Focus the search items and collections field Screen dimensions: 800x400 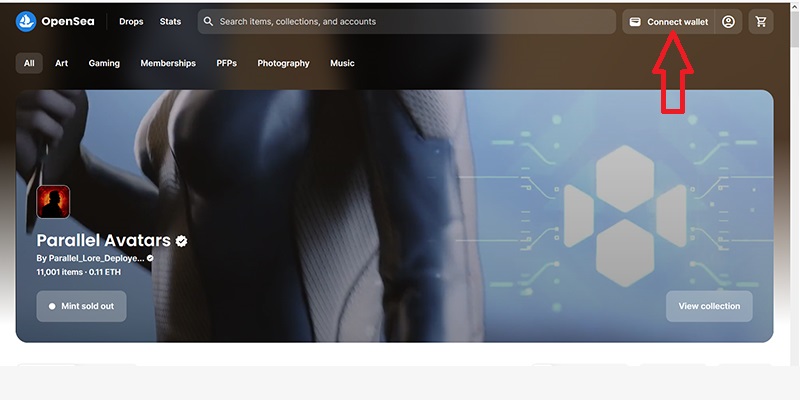point(407,21)
